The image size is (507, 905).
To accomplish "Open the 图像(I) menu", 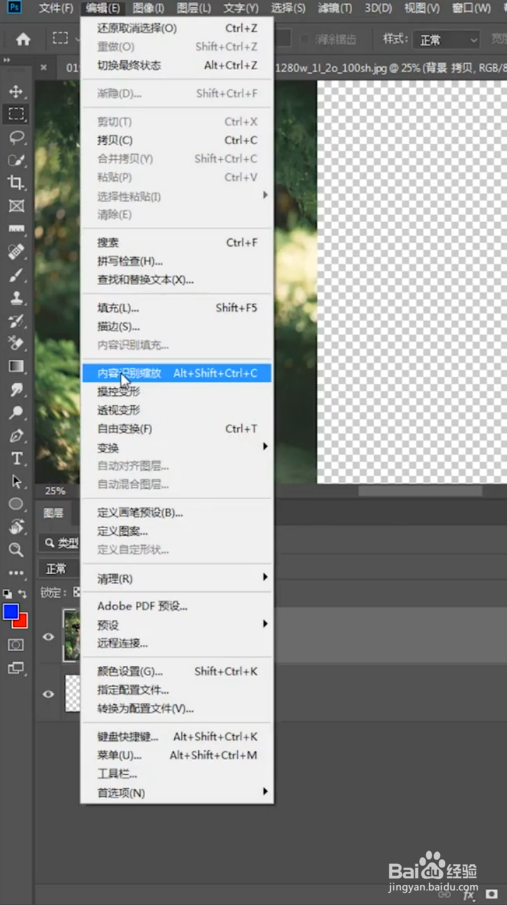I will pos(148,8).
